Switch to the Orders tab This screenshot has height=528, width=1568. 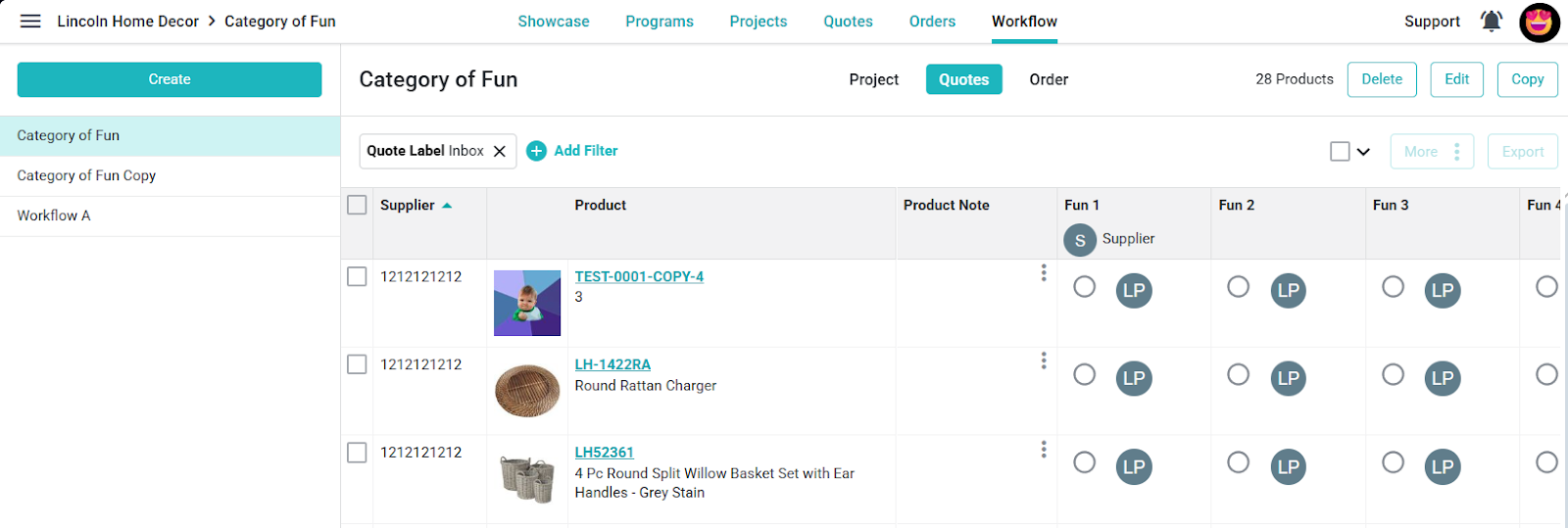(932, 22)
